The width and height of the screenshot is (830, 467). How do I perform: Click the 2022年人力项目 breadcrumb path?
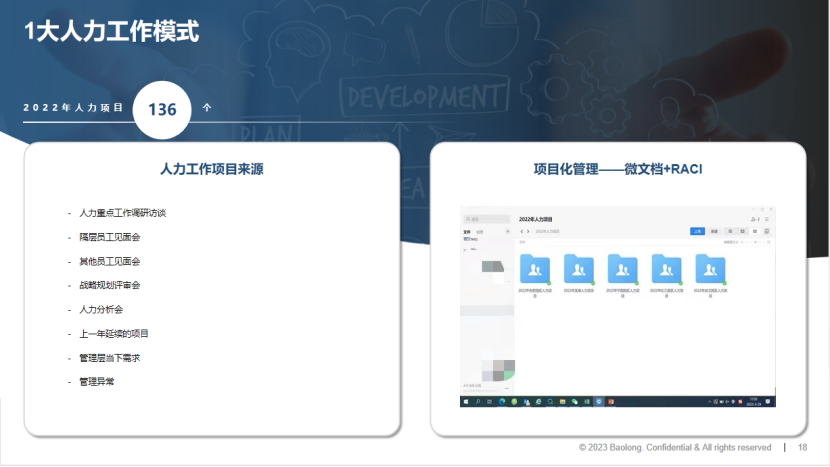point(547,231)
